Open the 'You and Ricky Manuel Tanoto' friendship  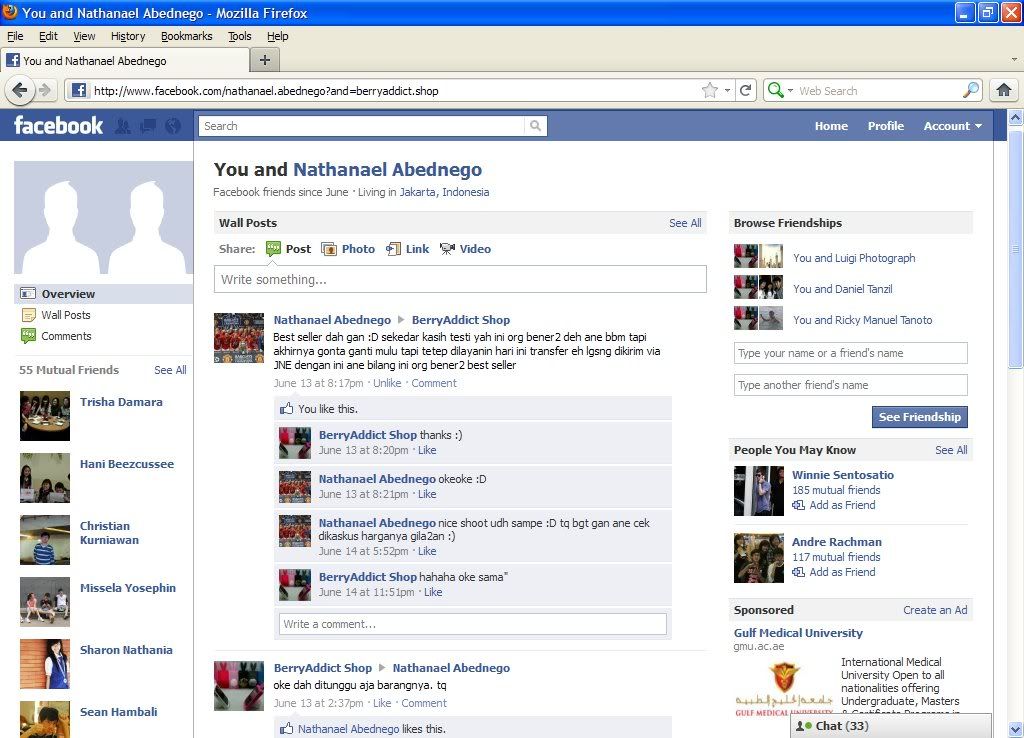click(x=863, y=320)
